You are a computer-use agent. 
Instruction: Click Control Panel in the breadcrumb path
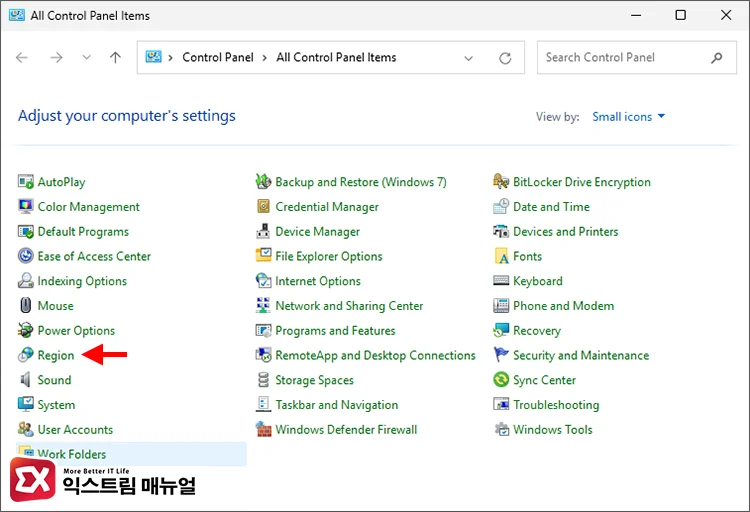pos(217,58)
